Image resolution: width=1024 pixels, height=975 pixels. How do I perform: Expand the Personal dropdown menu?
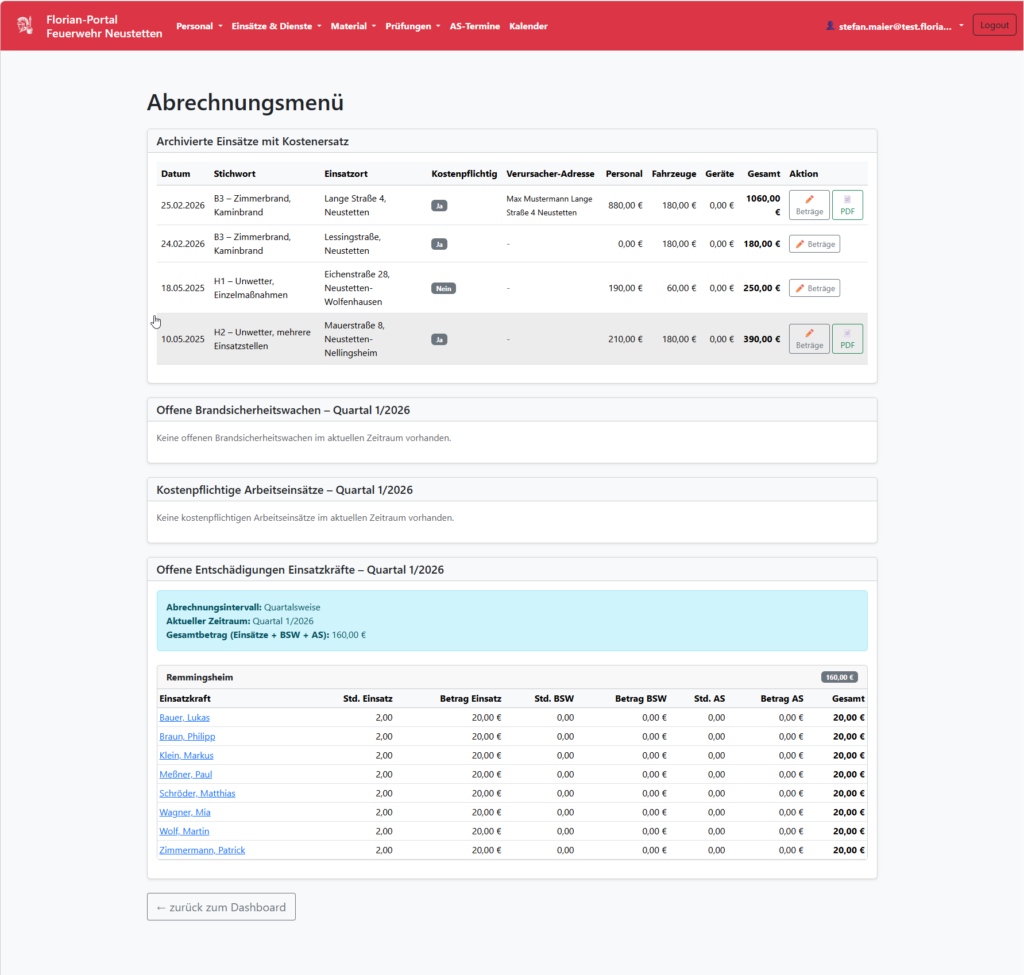(199, 26)
